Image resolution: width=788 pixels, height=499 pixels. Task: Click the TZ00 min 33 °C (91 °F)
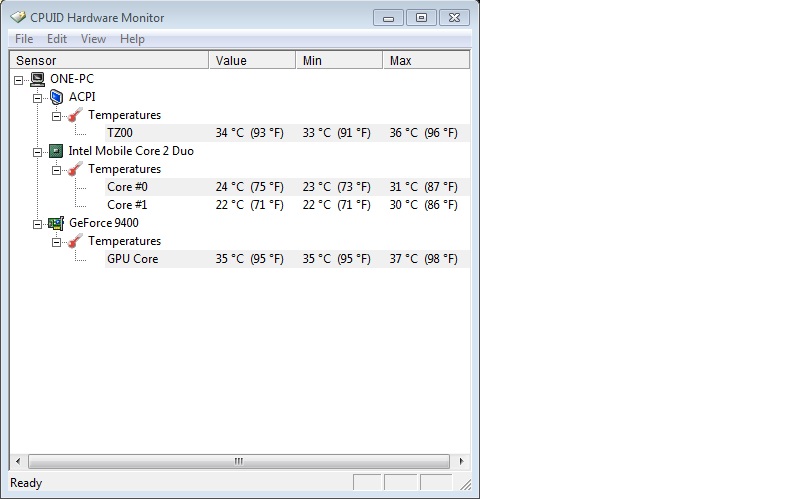[337, 133]
